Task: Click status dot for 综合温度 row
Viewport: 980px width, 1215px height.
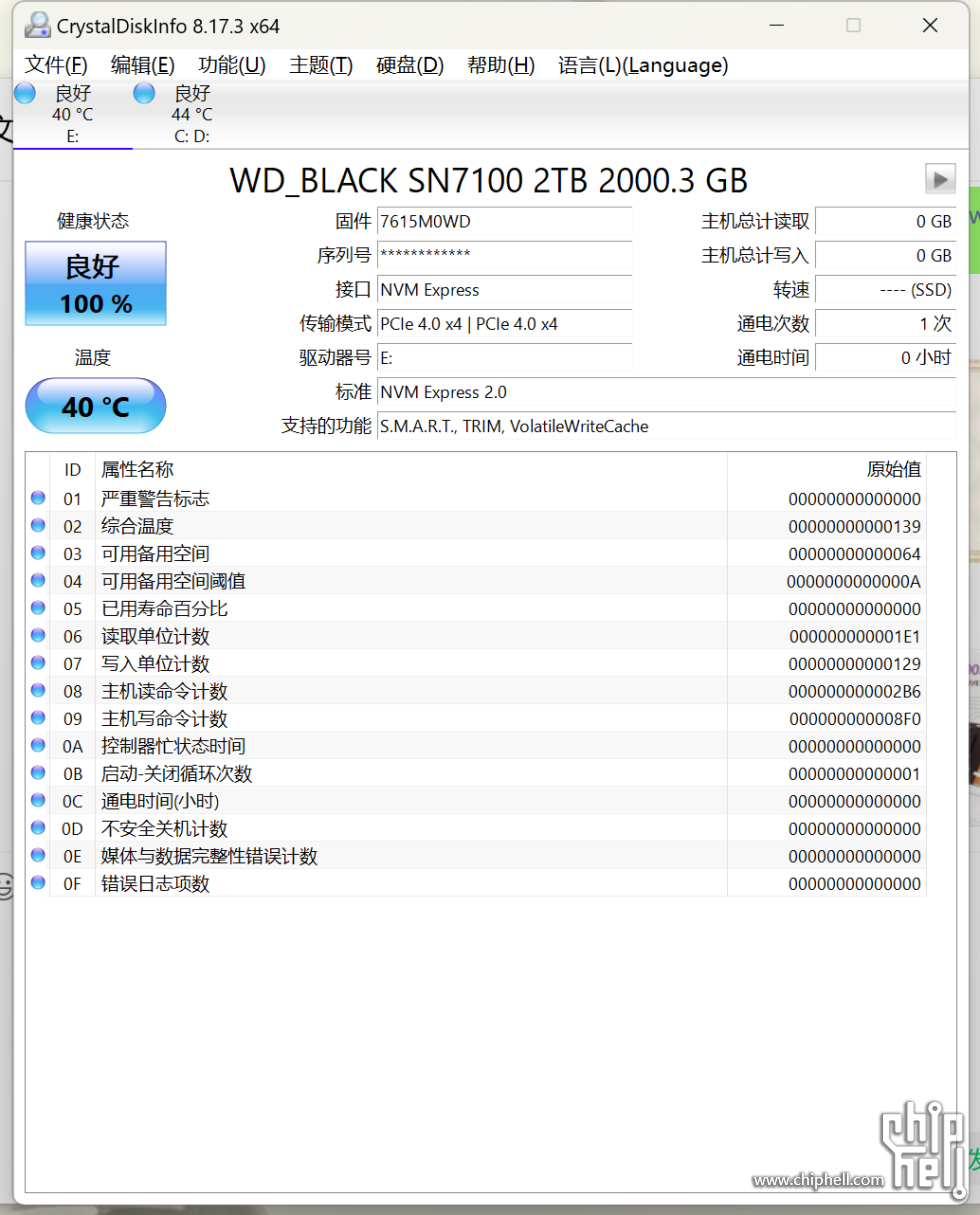Action: (38, 525)
